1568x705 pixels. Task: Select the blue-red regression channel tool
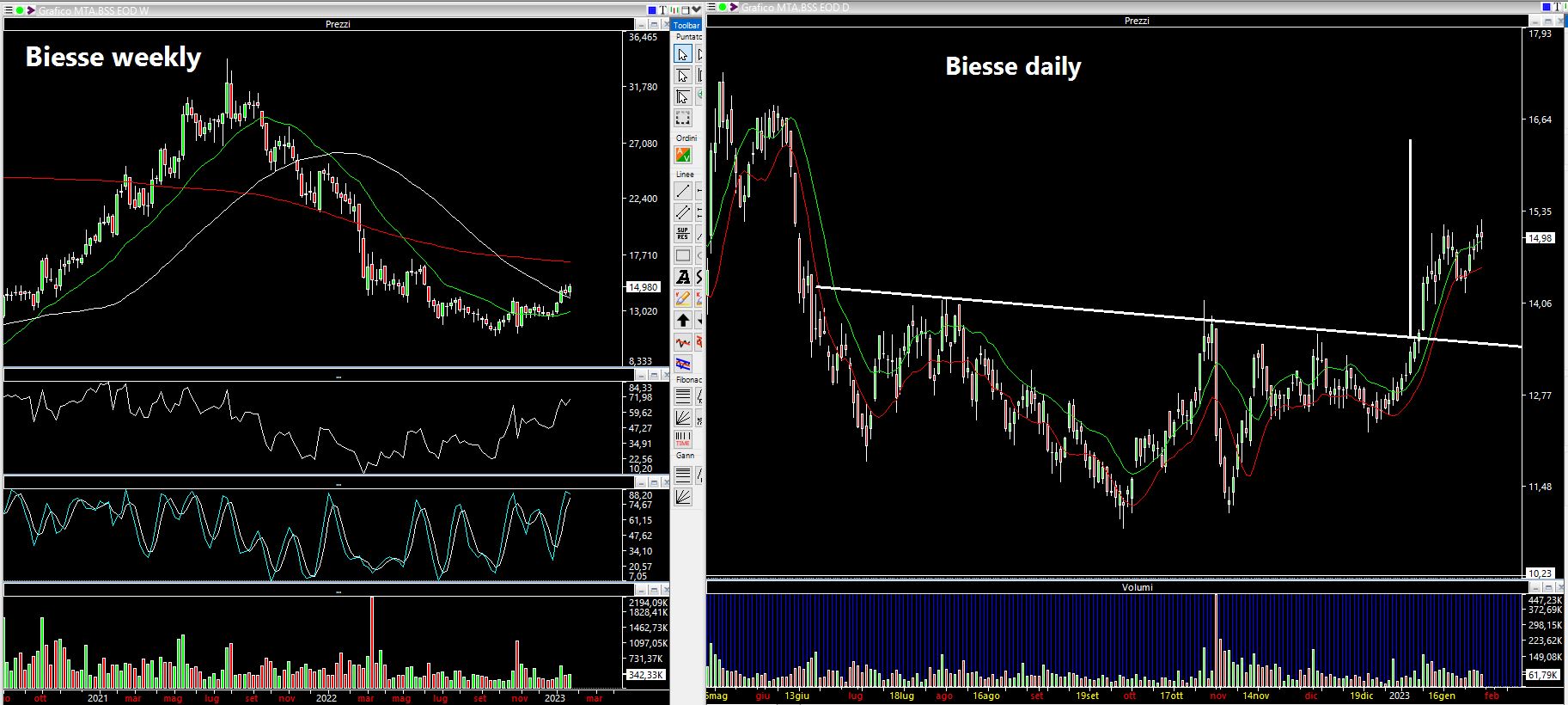[683, 364]
